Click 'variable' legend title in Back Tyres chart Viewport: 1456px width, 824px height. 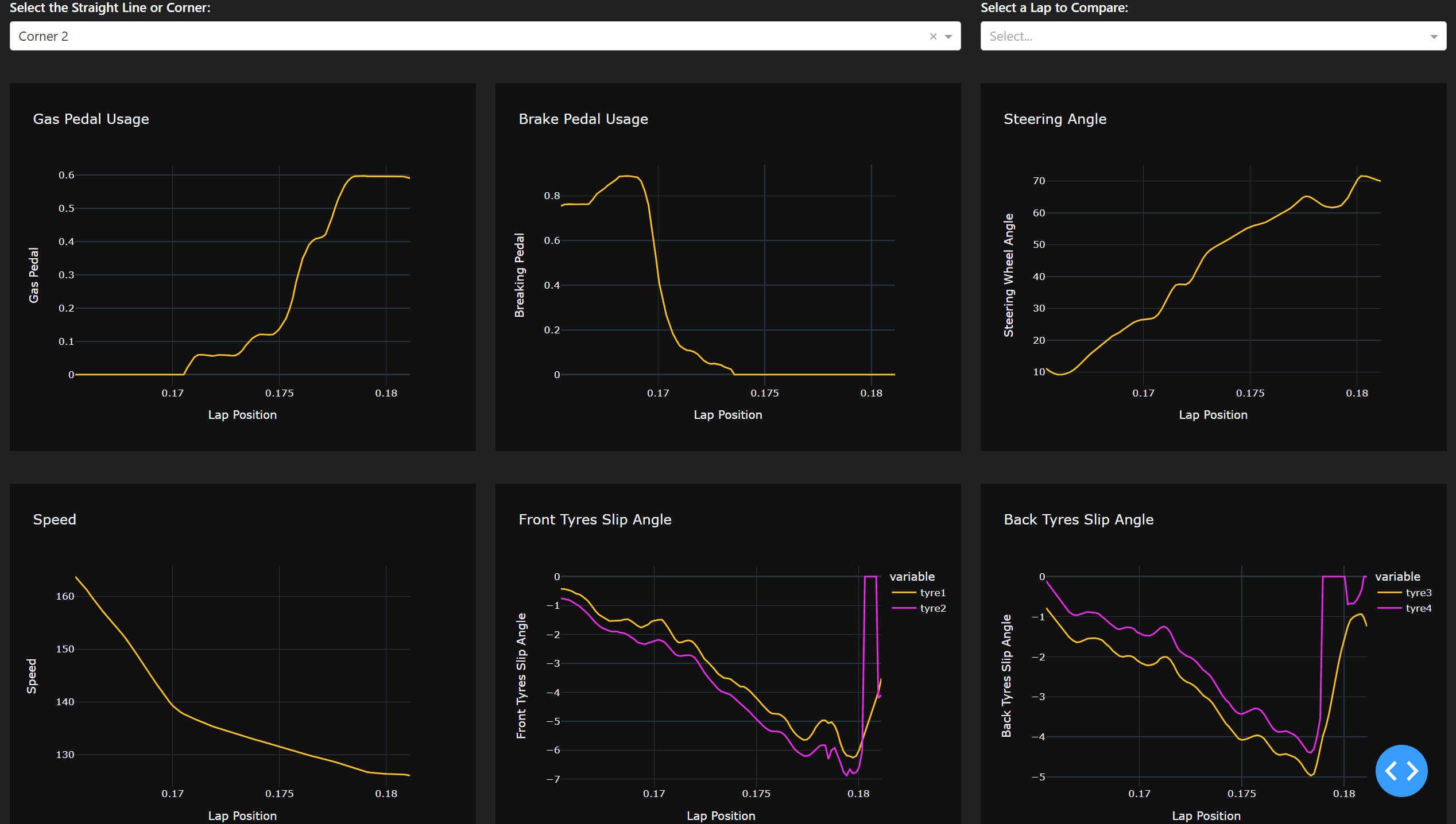pos(1397,577)
